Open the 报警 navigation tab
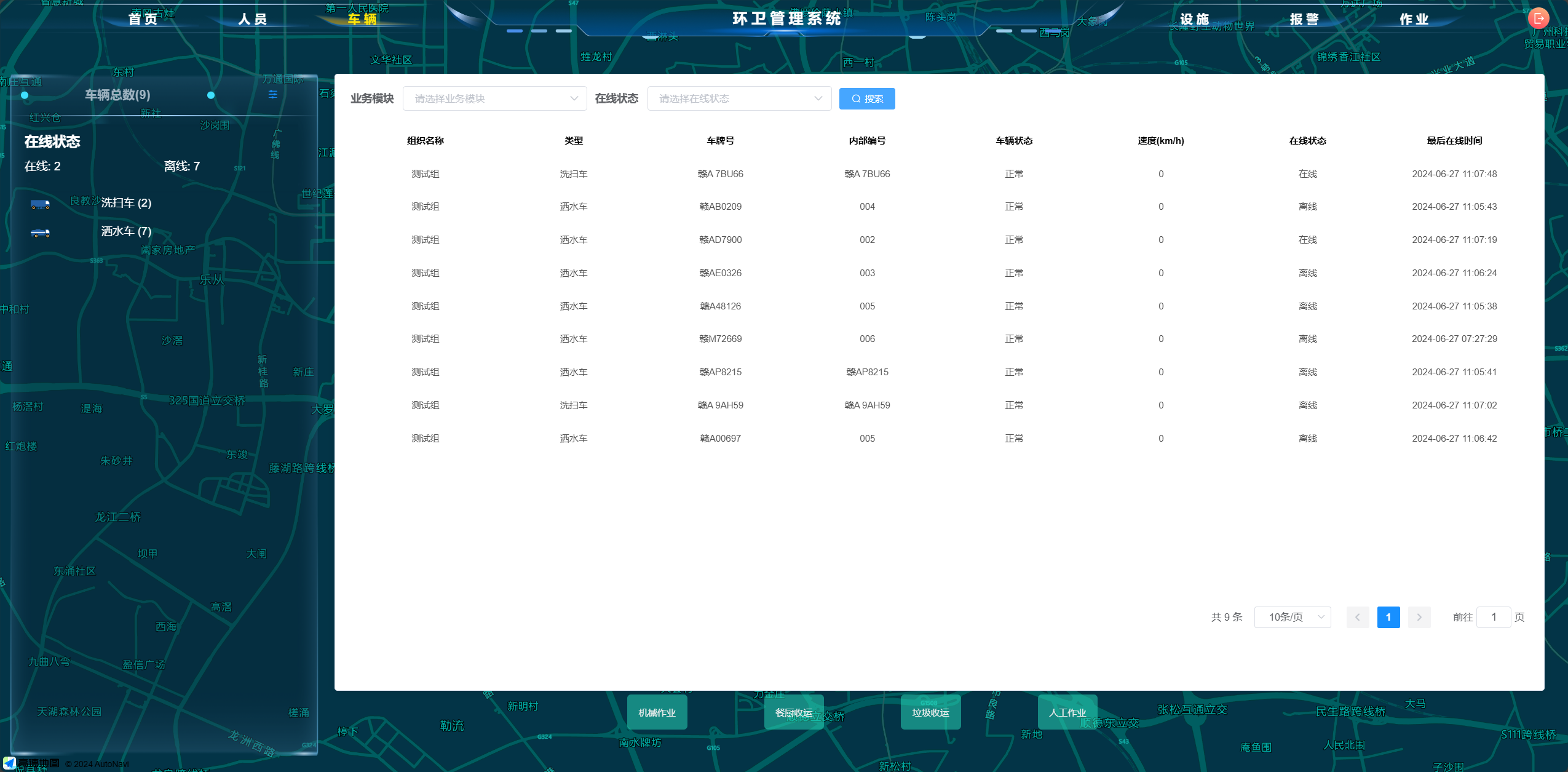Screen dimensions: 1568x772 1304,19
